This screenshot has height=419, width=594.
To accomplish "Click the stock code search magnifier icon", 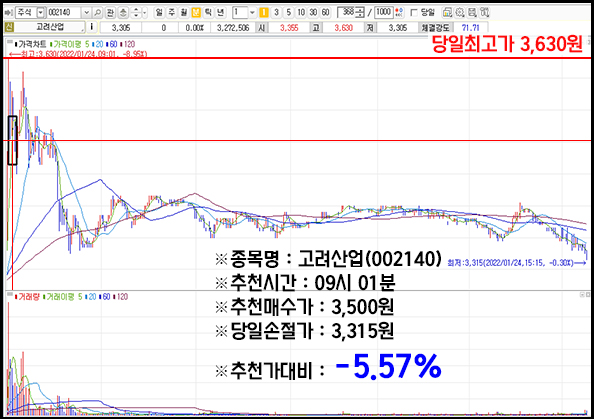I will click(x=98, y=13).
